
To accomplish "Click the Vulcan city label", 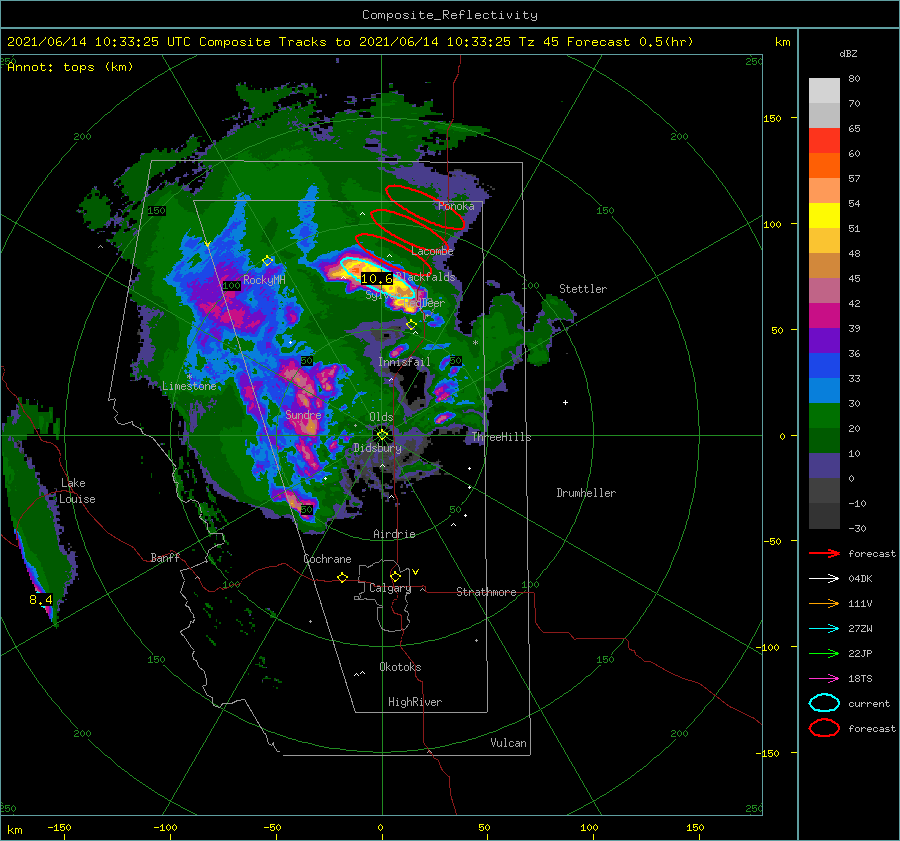I will pos(509,743).
